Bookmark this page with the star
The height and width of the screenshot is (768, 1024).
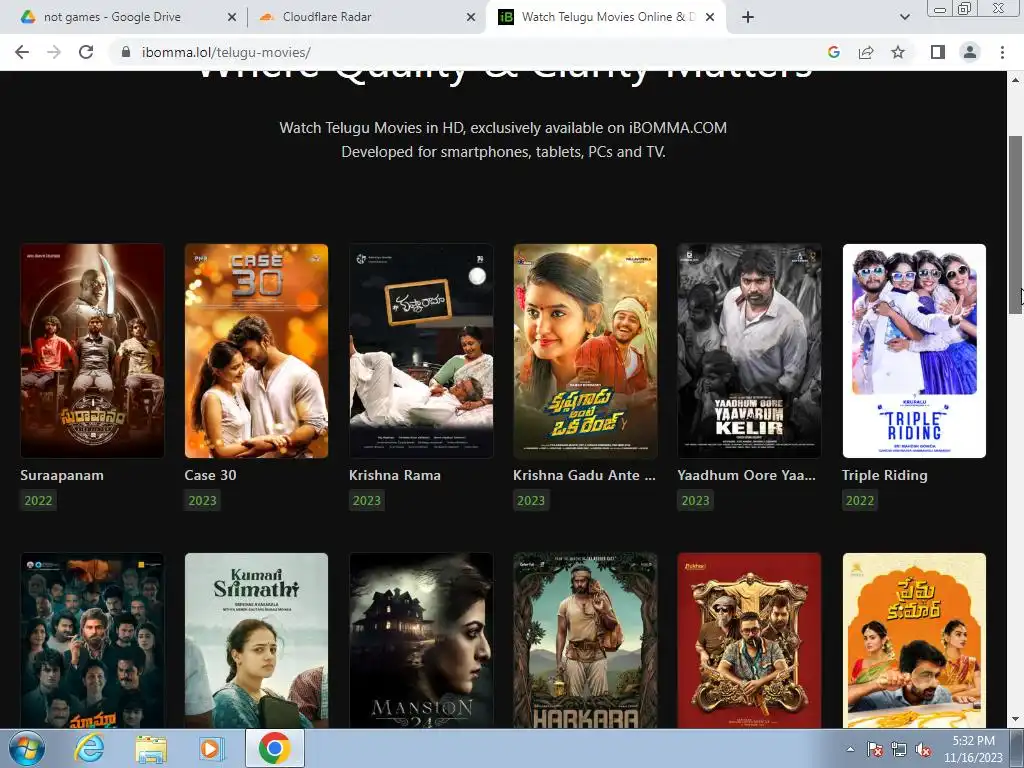[x=898, y=52]
